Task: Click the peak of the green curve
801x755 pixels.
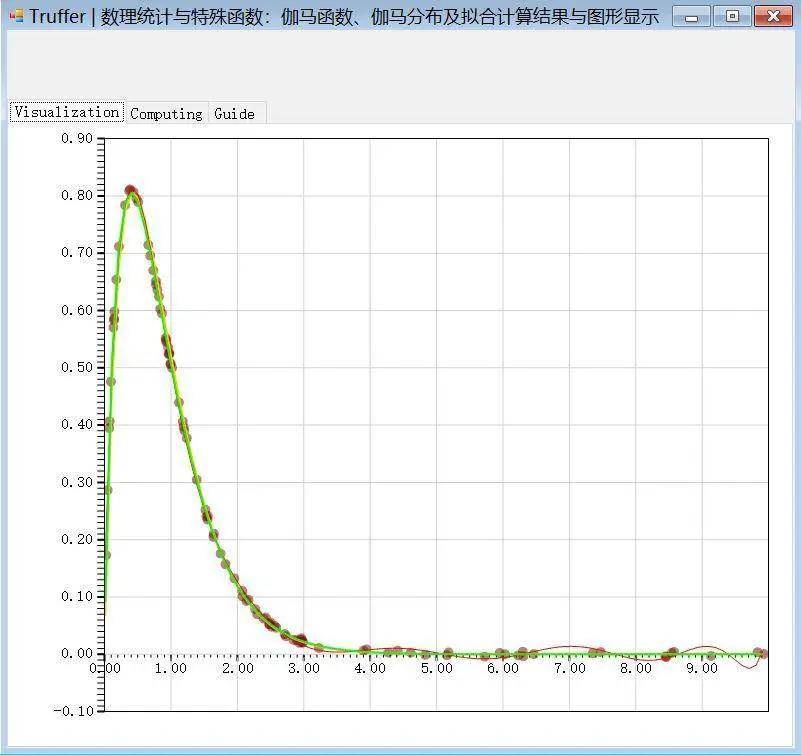Action: click(131, 190)
